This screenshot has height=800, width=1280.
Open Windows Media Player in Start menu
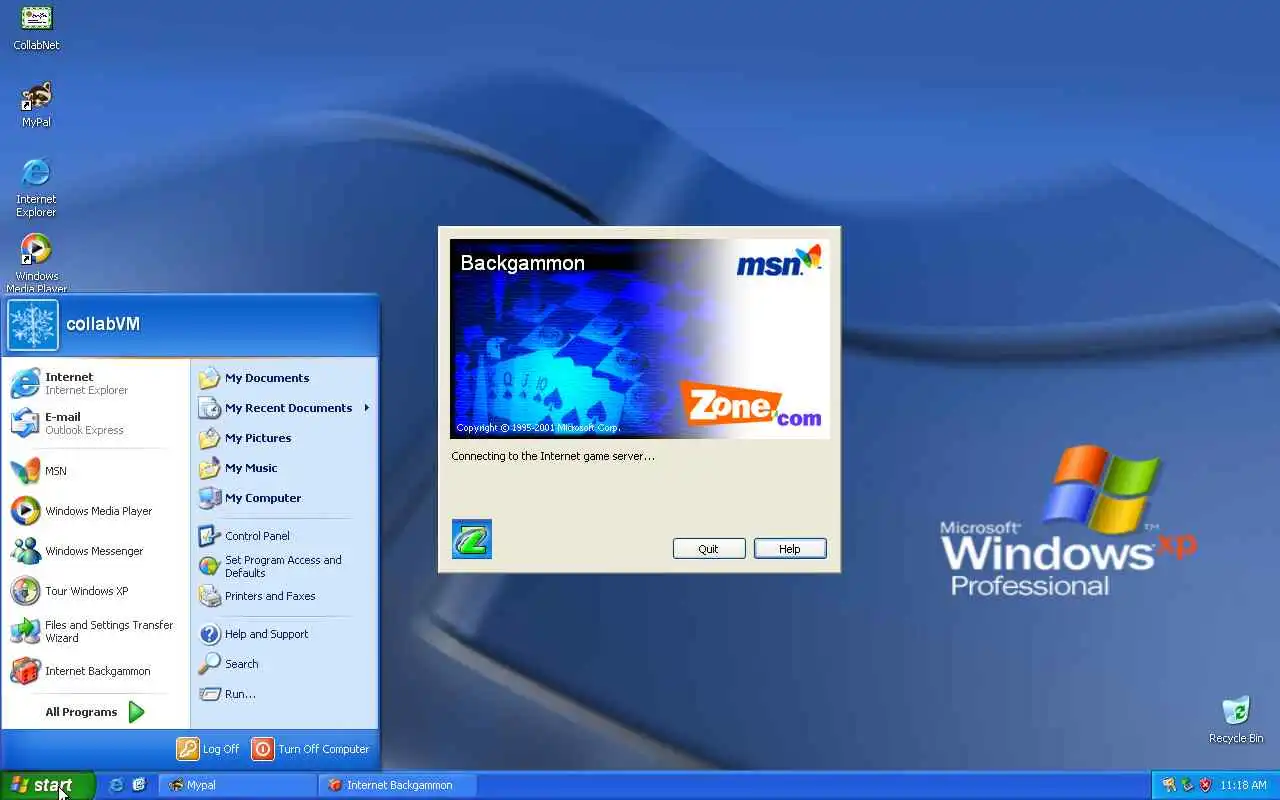pos(96,511)
